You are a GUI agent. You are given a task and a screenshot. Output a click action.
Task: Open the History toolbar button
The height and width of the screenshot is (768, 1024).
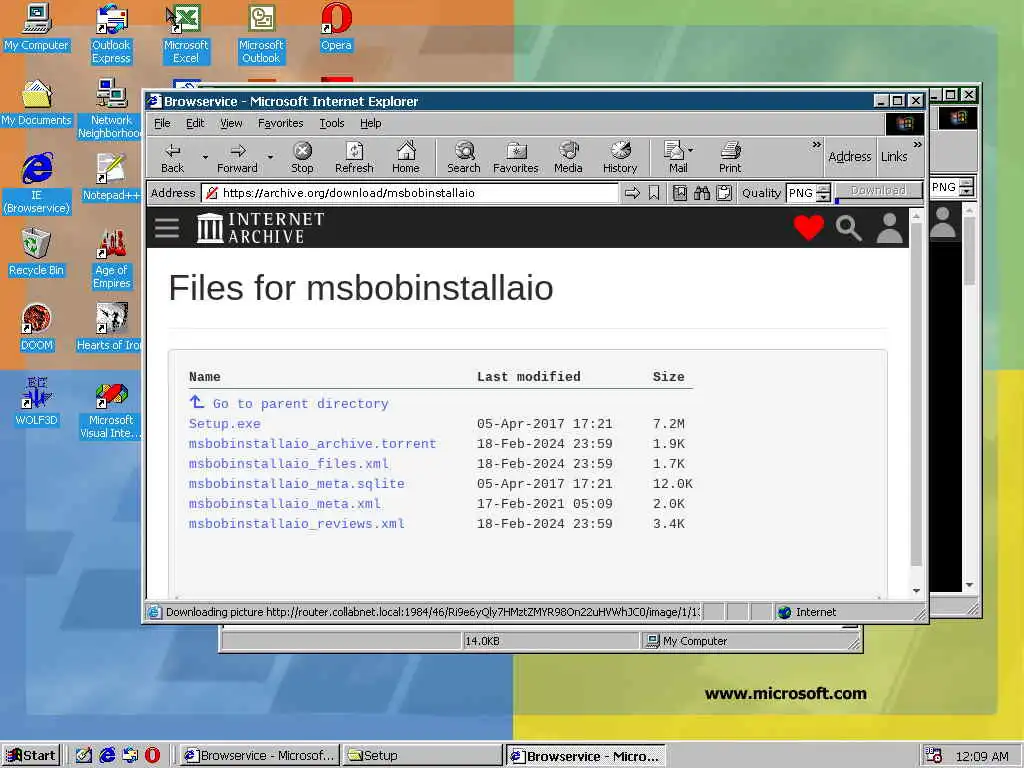[620, 157]
